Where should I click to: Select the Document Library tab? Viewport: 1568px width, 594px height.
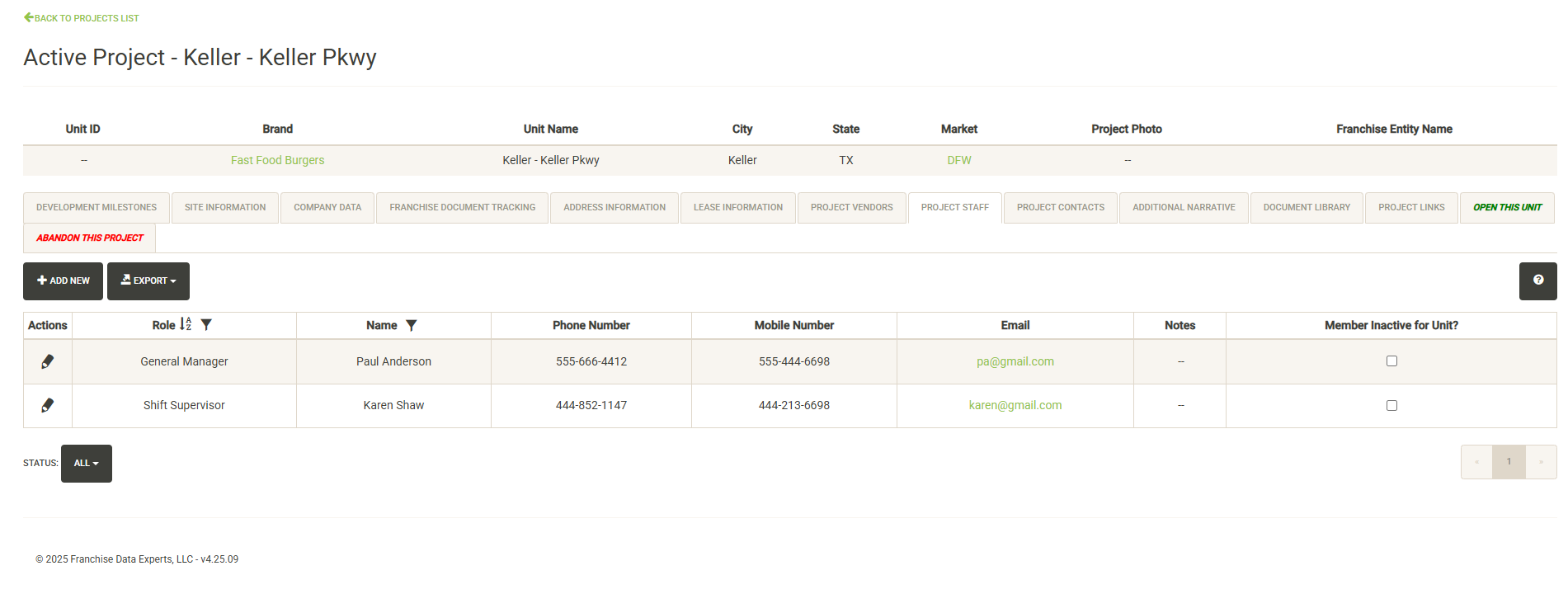pyautogui.click(x=1307, y=208)
